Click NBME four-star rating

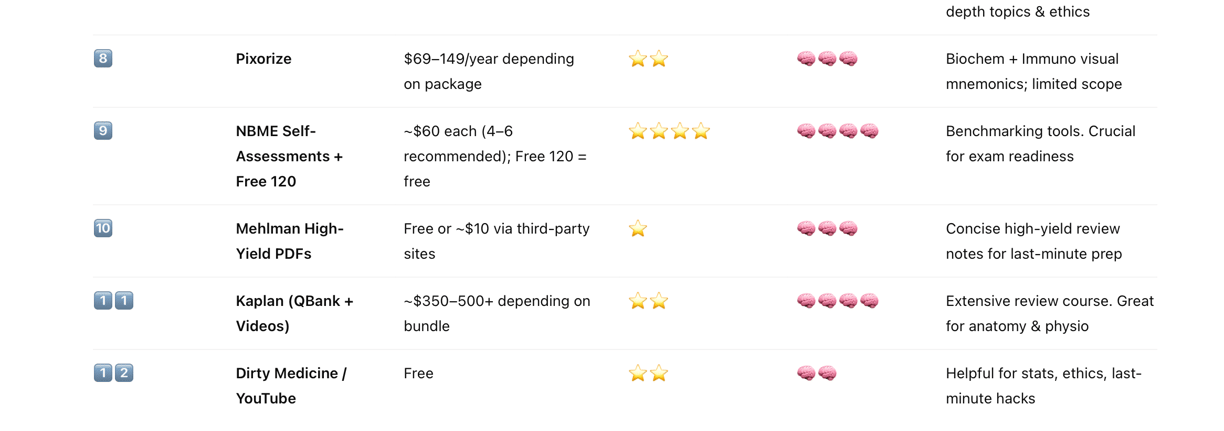[669, 131]
